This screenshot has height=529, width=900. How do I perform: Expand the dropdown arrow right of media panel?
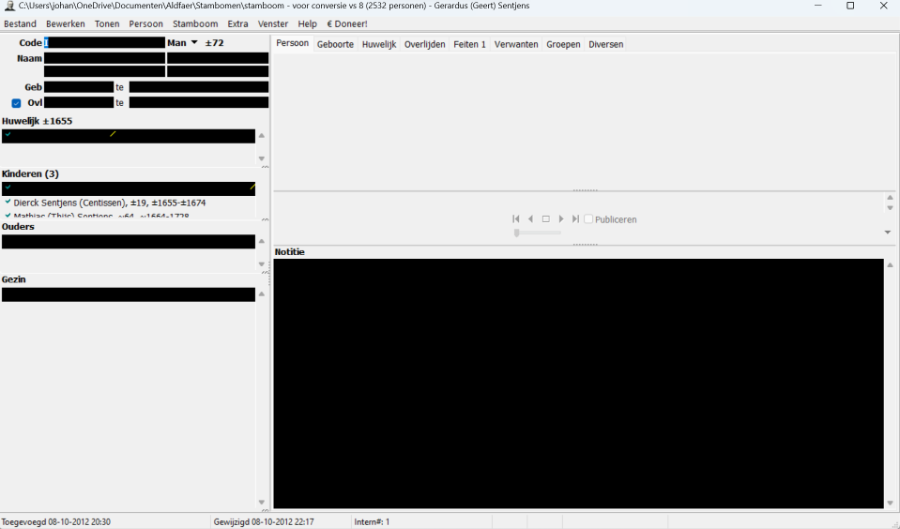tap(887, 232)
